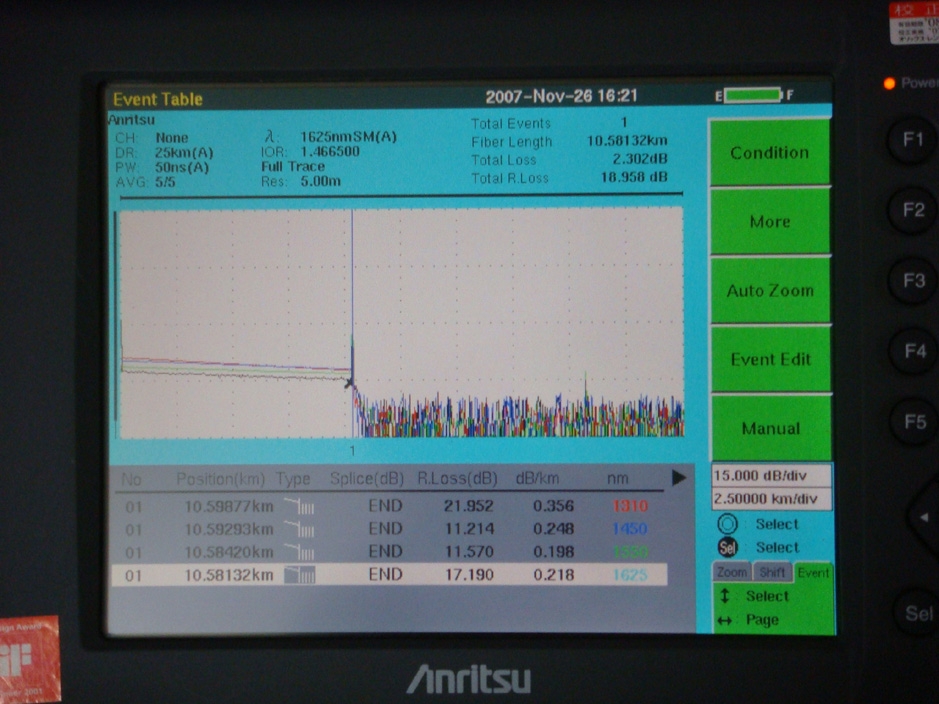Click return loss value 11.214
The width and height of the screenshot is (939, 704).
(x=469, y=529)
